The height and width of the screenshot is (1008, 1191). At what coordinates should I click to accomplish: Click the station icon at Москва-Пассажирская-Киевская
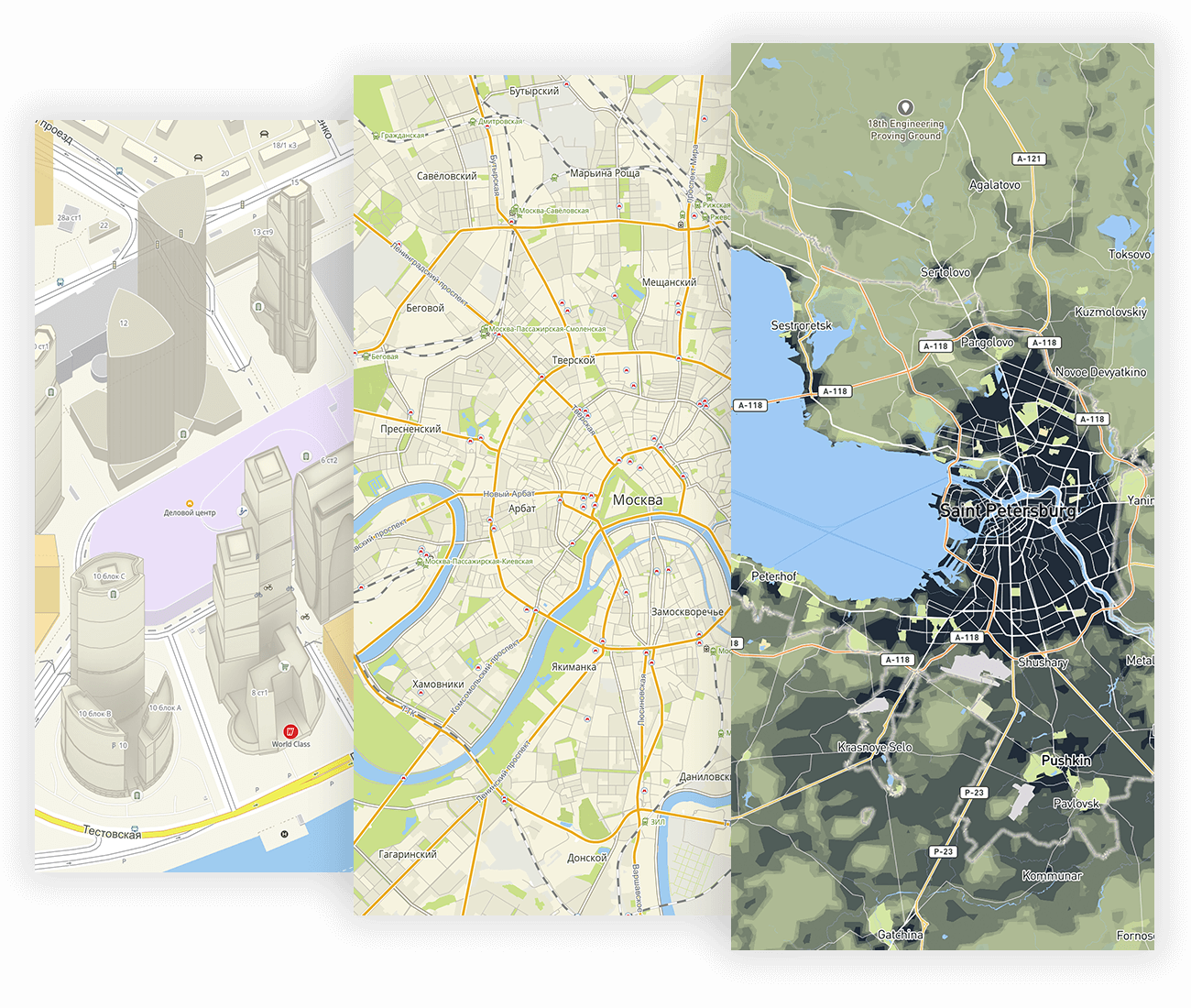tap(421, 561)
